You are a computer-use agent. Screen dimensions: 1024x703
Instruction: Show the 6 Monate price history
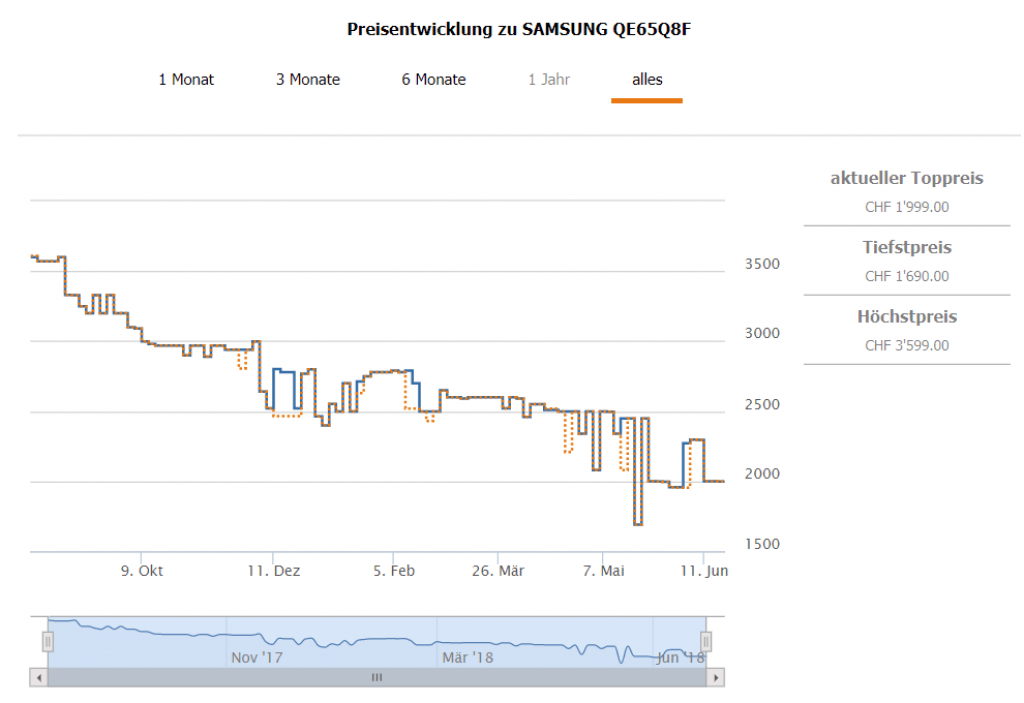pyautogui.click(x=434, y=80)
